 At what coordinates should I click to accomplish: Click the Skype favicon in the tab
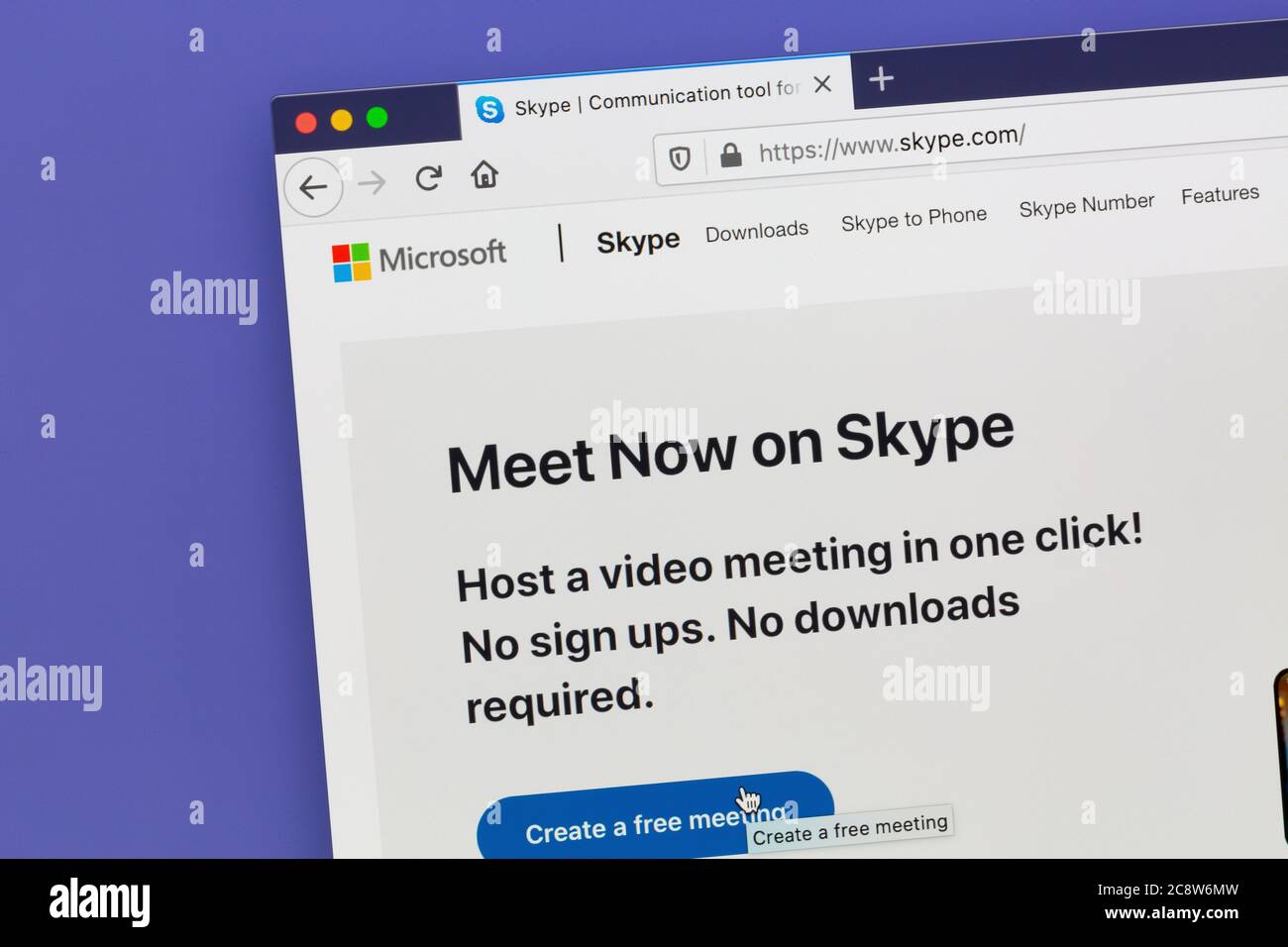point(489,109)
